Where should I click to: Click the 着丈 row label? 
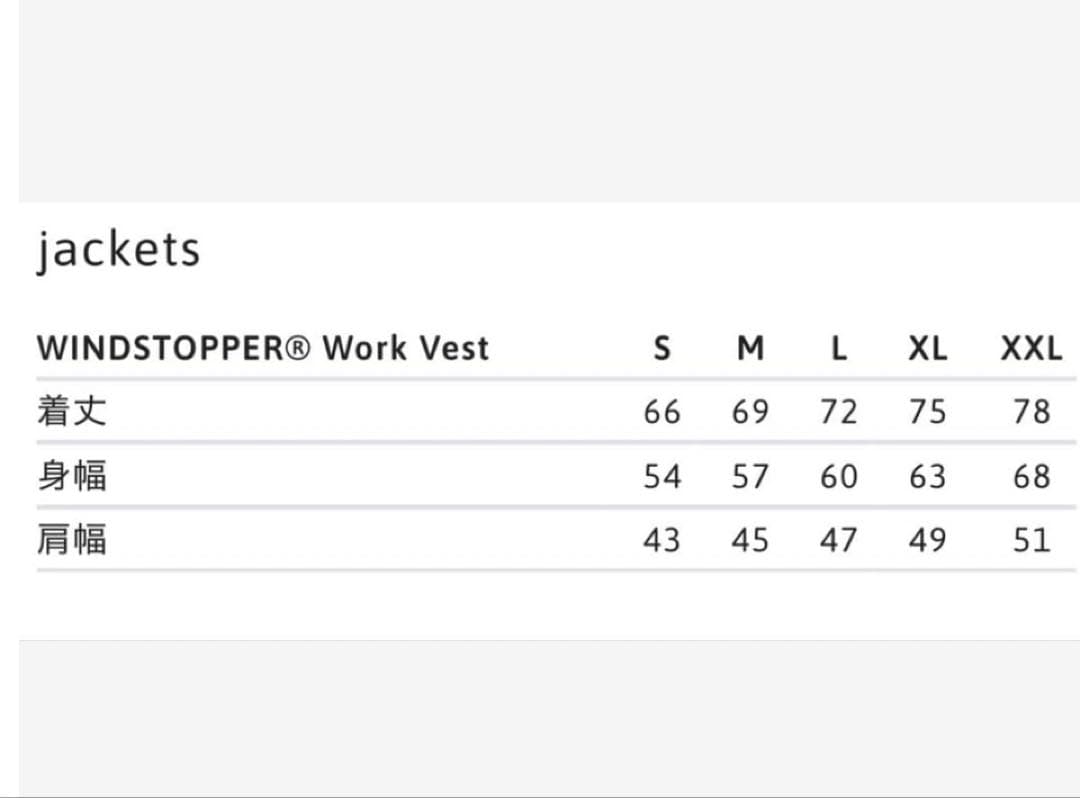click(x=71, y=411)
